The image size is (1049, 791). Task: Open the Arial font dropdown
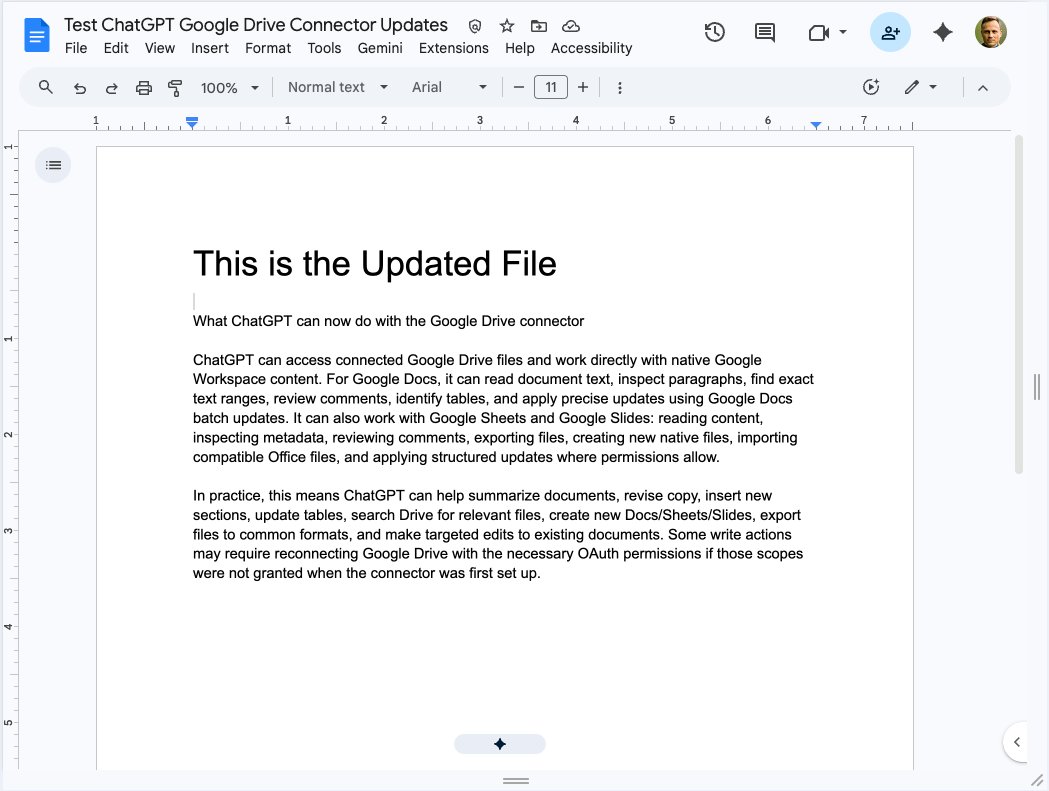click(449, 87)
